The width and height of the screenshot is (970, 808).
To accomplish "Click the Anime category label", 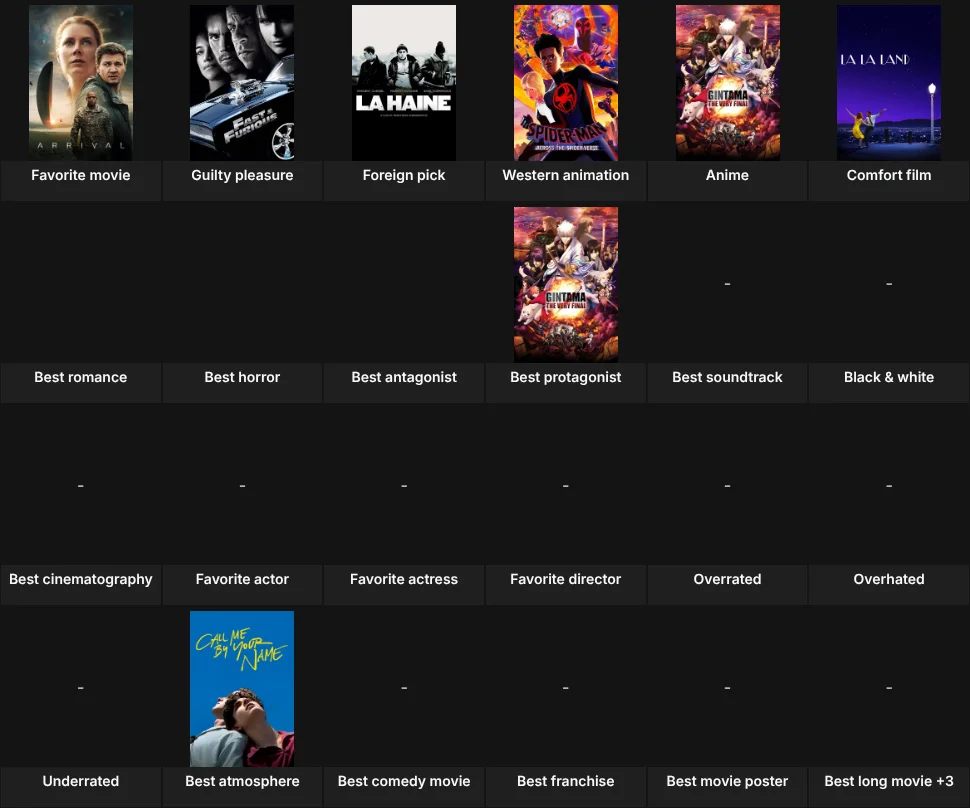I will coord(728,175).
